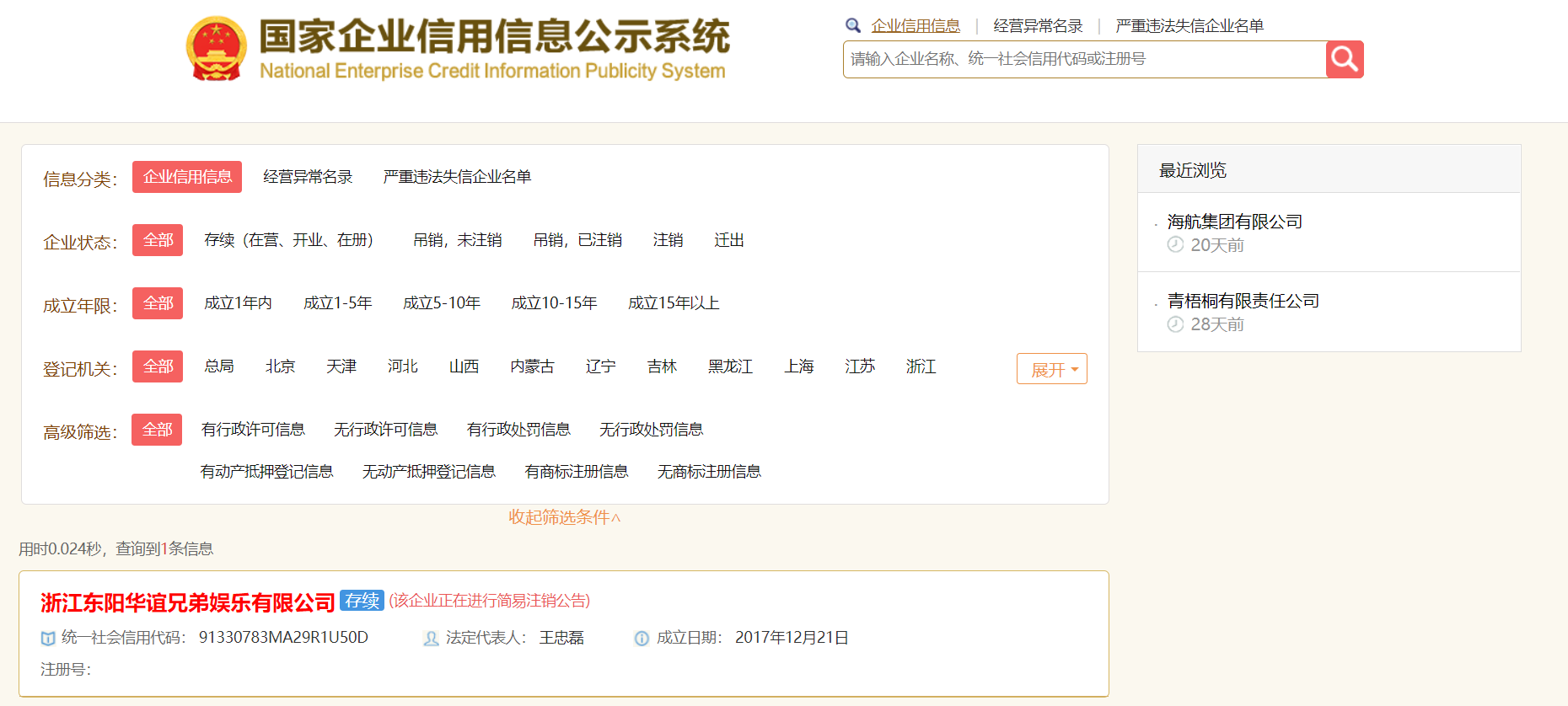The width and height of the screenshot is (1568, 706).
Task: Collapse filters via 收起筛选条件
Action: [x=565, y=517]
